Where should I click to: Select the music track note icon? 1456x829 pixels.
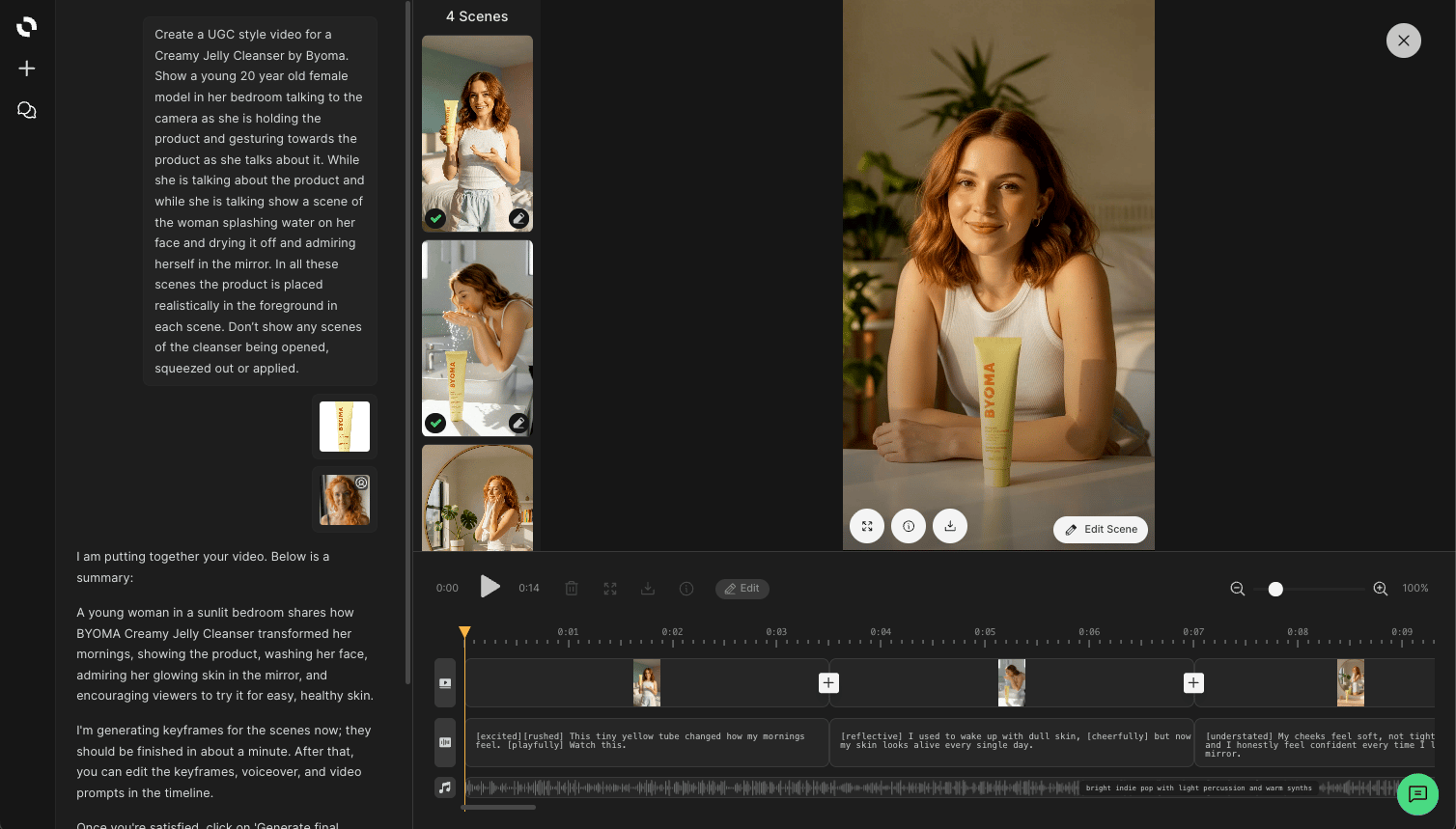pyautogui.click(x=445, y=788)
